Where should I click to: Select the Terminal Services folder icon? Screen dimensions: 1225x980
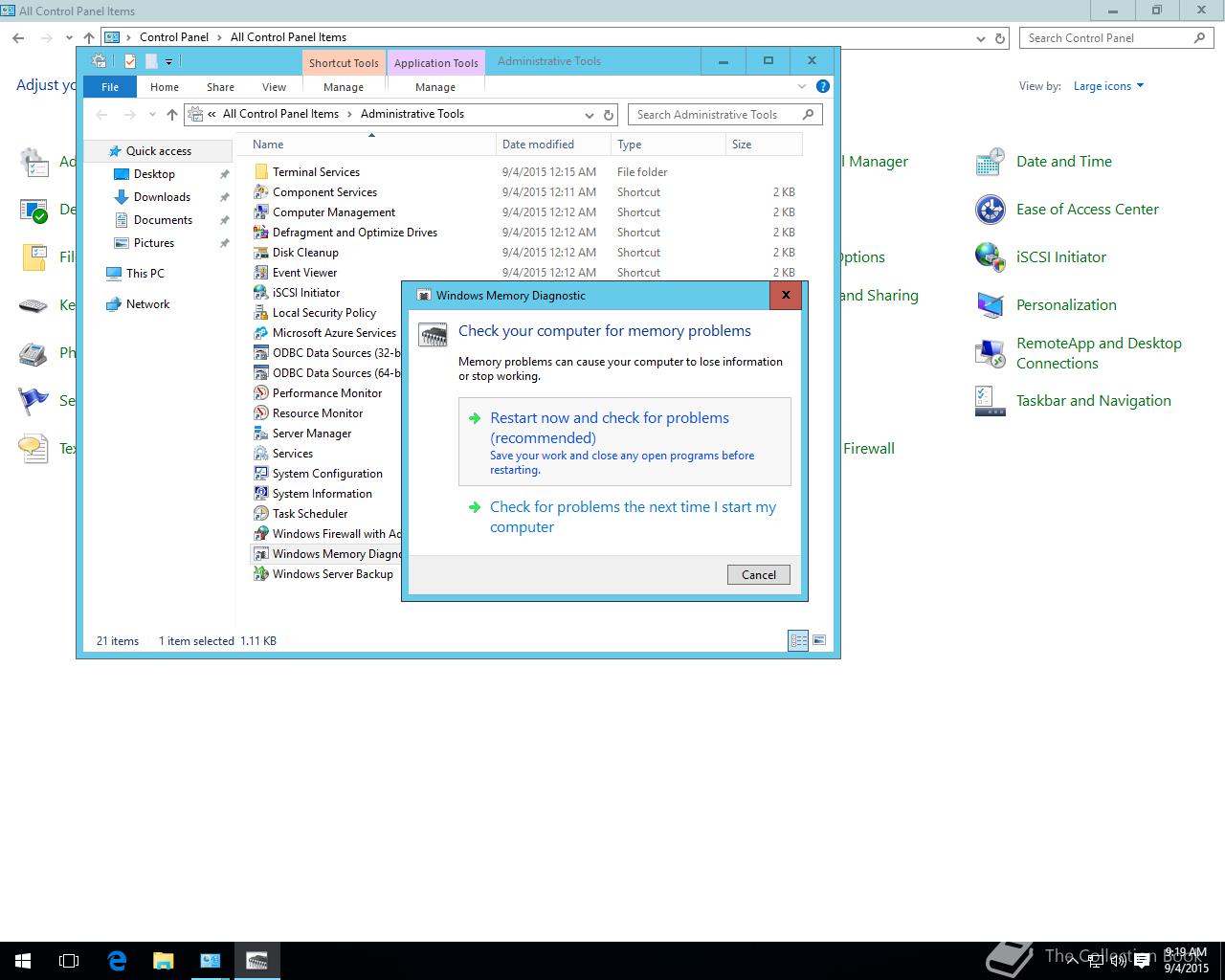point(260,172)
